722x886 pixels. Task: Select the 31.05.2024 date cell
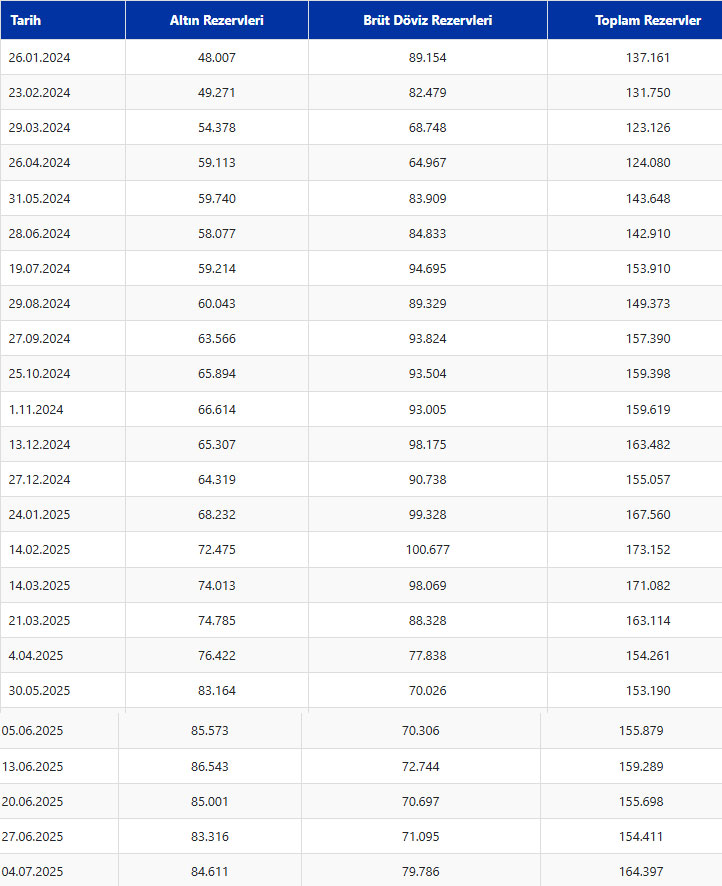coord(63,198)
